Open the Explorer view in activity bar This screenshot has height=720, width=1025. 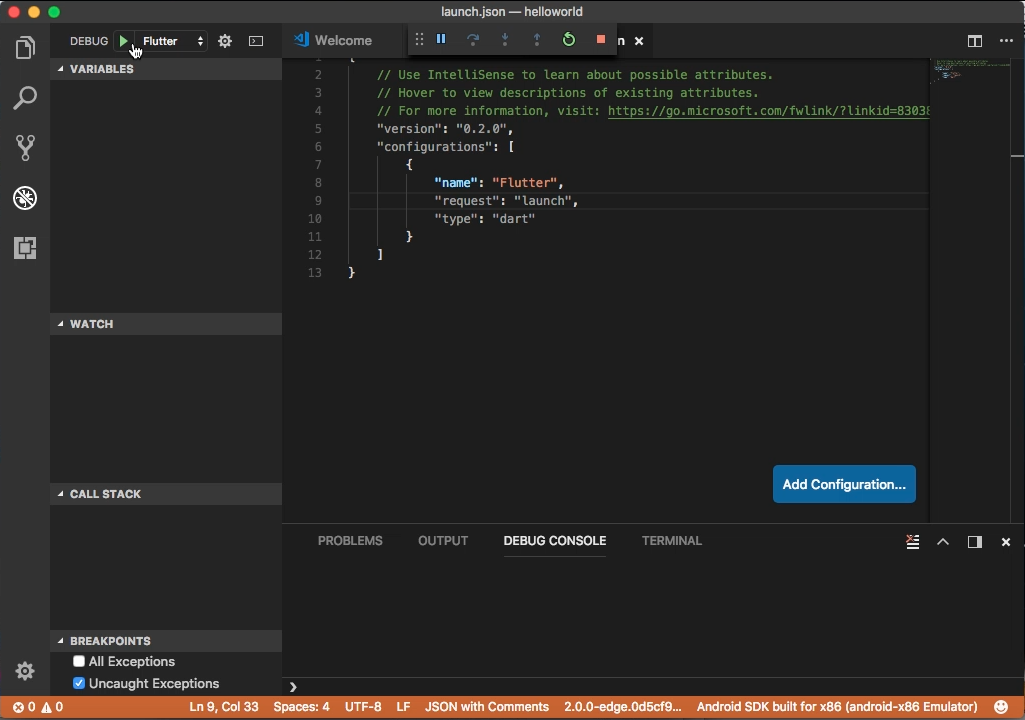tap(25, 47)
